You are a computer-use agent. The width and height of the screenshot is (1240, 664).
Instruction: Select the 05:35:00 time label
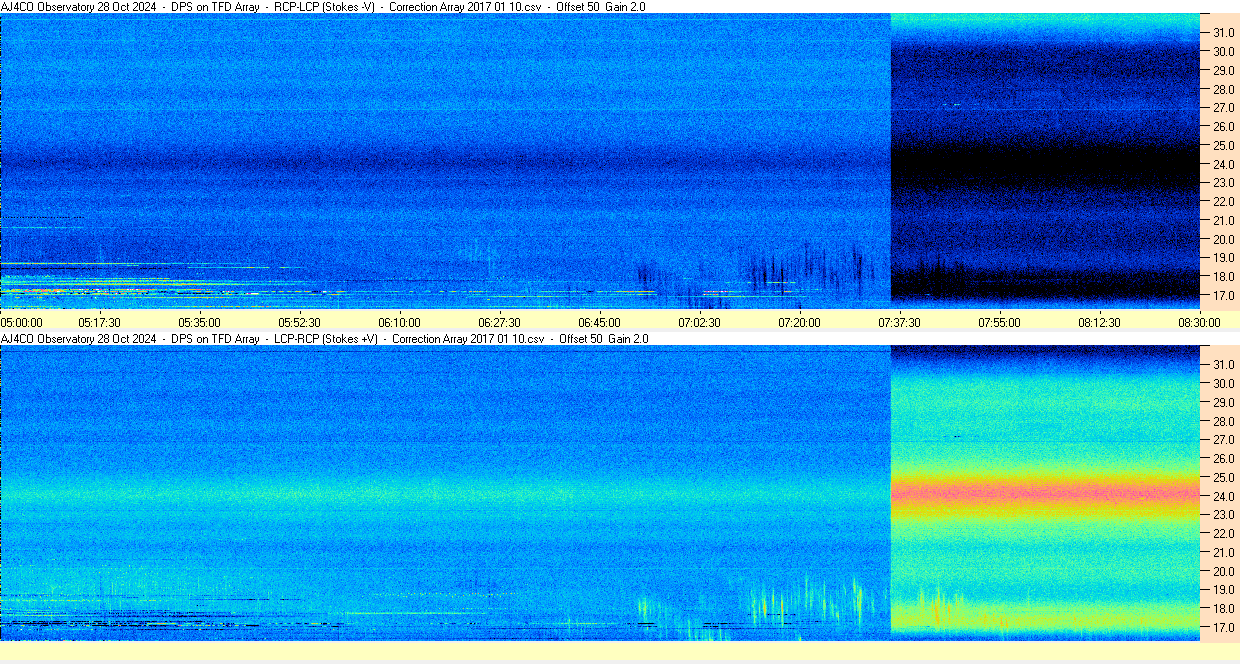tap(200, 322)
